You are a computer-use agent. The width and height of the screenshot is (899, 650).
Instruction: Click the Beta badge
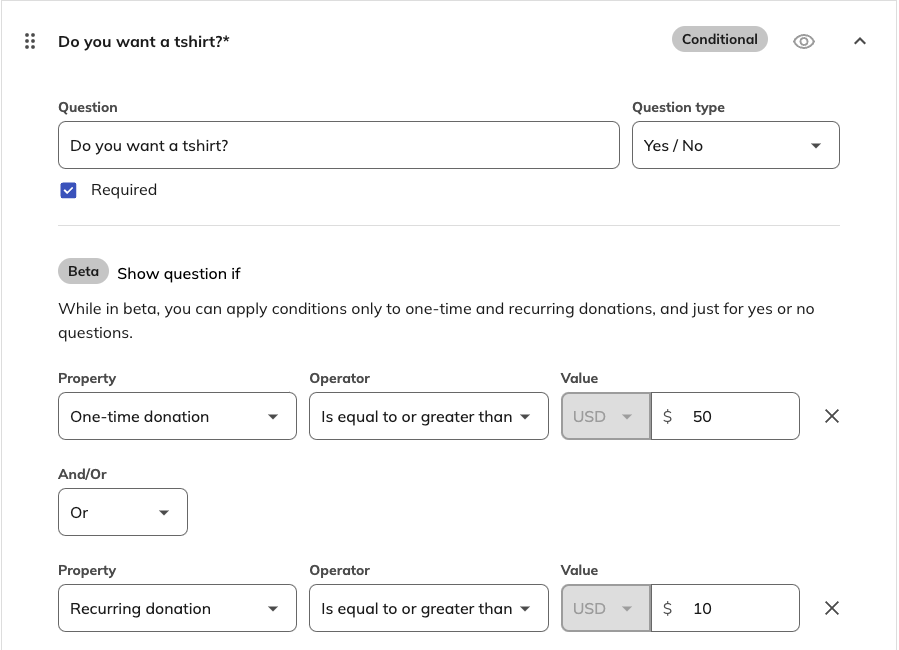click(83, 271)
